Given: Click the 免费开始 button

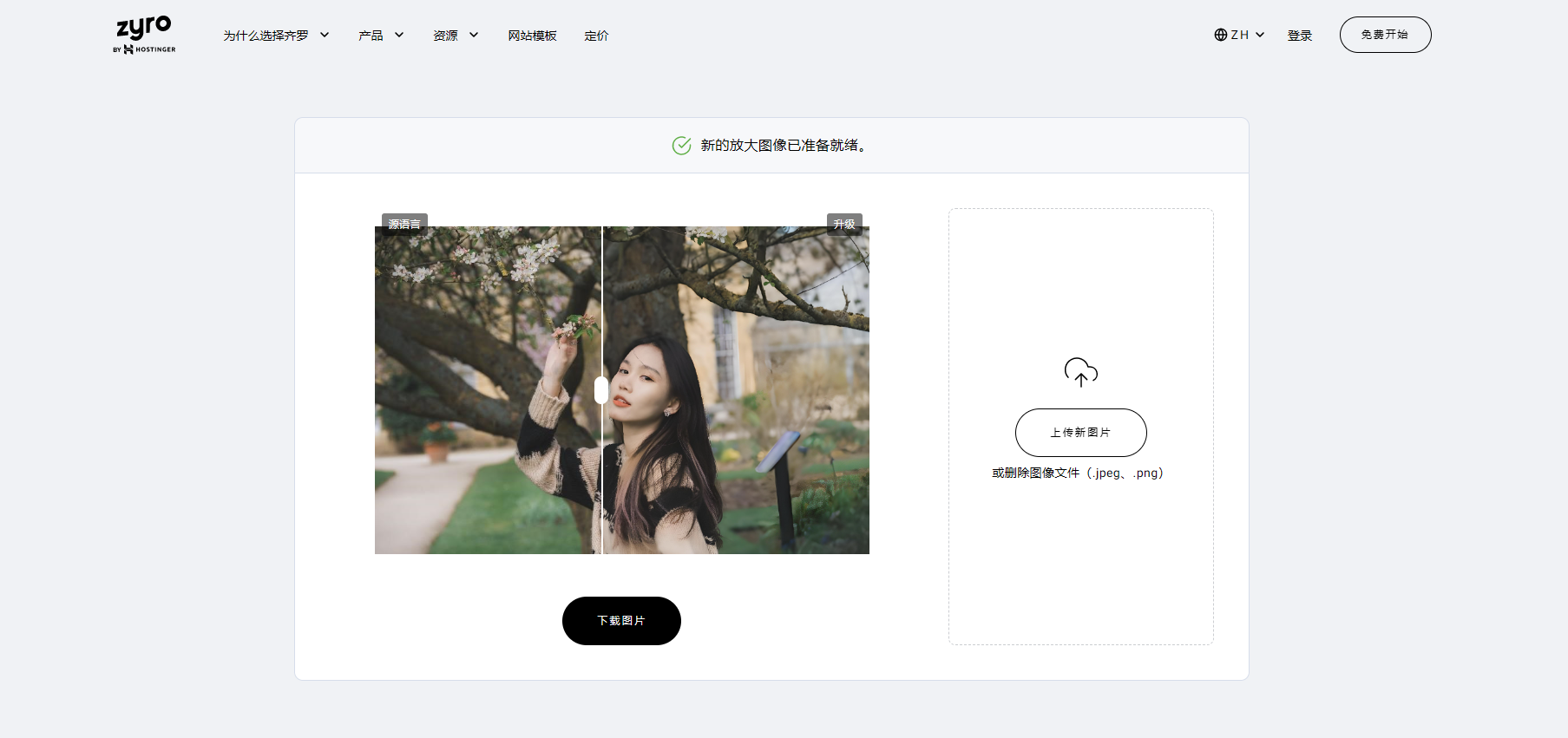Looking at the screenshot, I should click(1385, 35).
